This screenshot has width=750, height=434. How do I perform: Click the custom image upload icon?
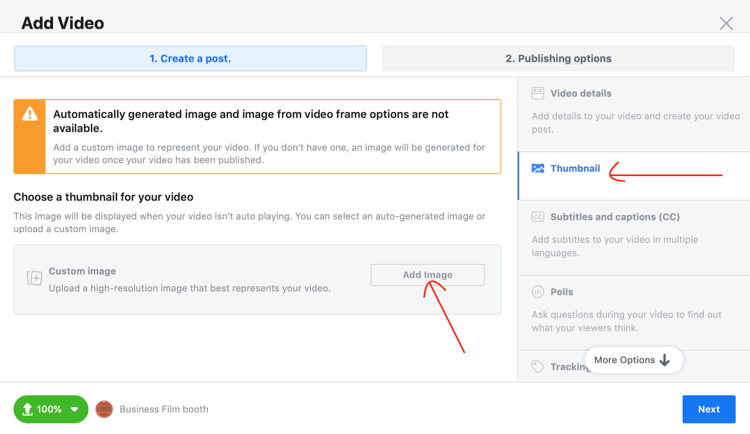[x=34, y=278]
